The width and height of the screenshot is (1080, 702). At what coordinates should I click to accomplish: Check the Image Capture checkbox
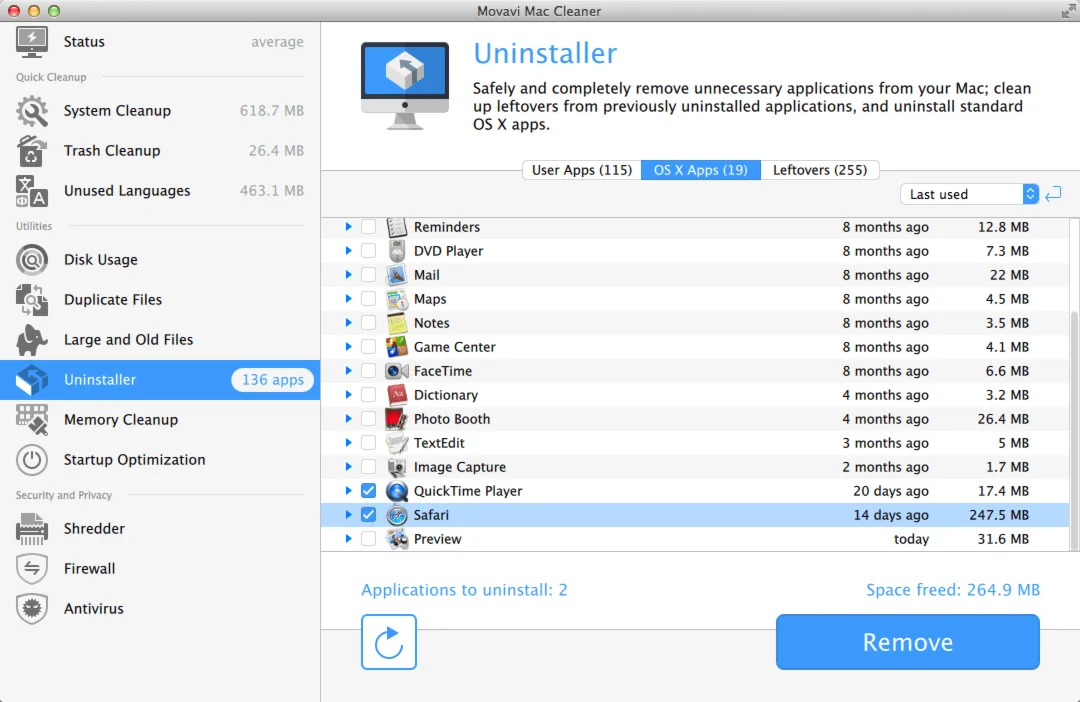click(x=368, y=466)
